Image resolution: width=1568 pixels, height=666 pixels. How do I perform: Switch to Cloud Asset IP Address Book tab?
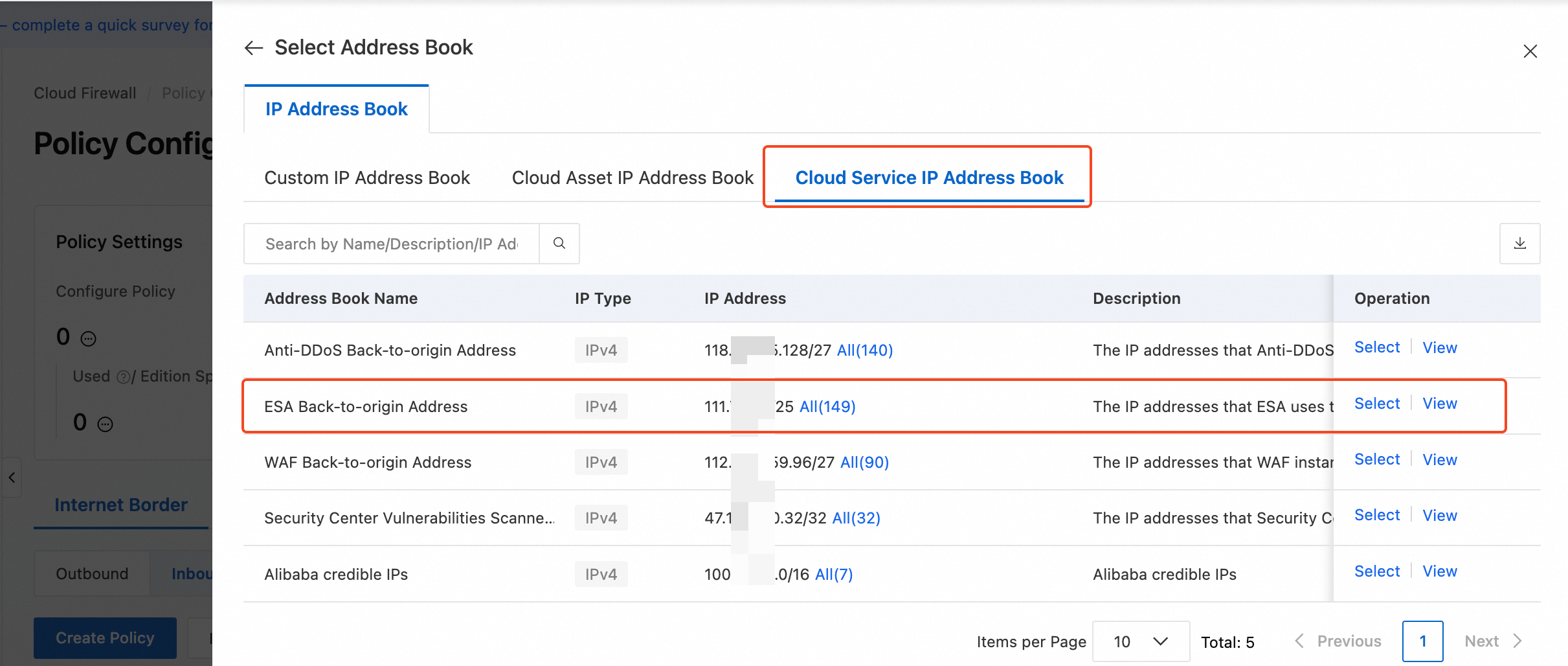click(633, 178)
